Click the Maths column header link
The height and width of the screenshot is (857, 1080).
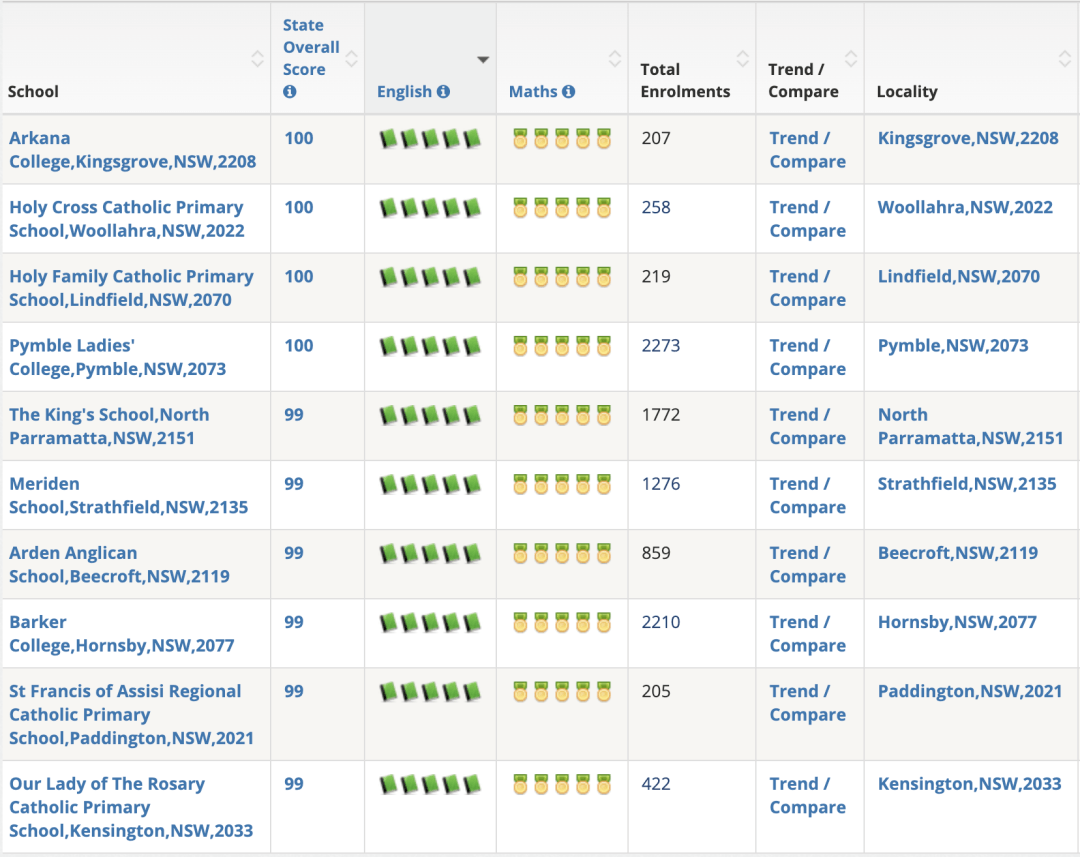tap(533, 92)
